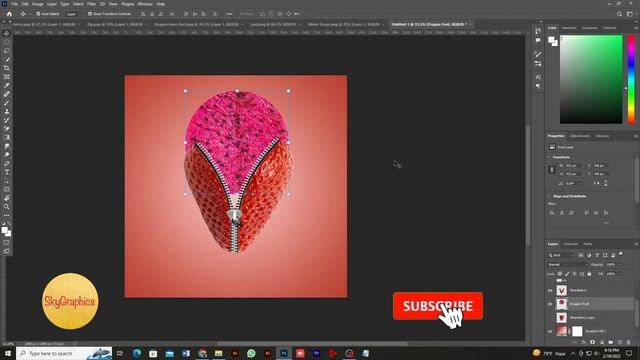Open the three-dots more options in options bar
This screenshot has height=360, width=640.
click(229, 14)
